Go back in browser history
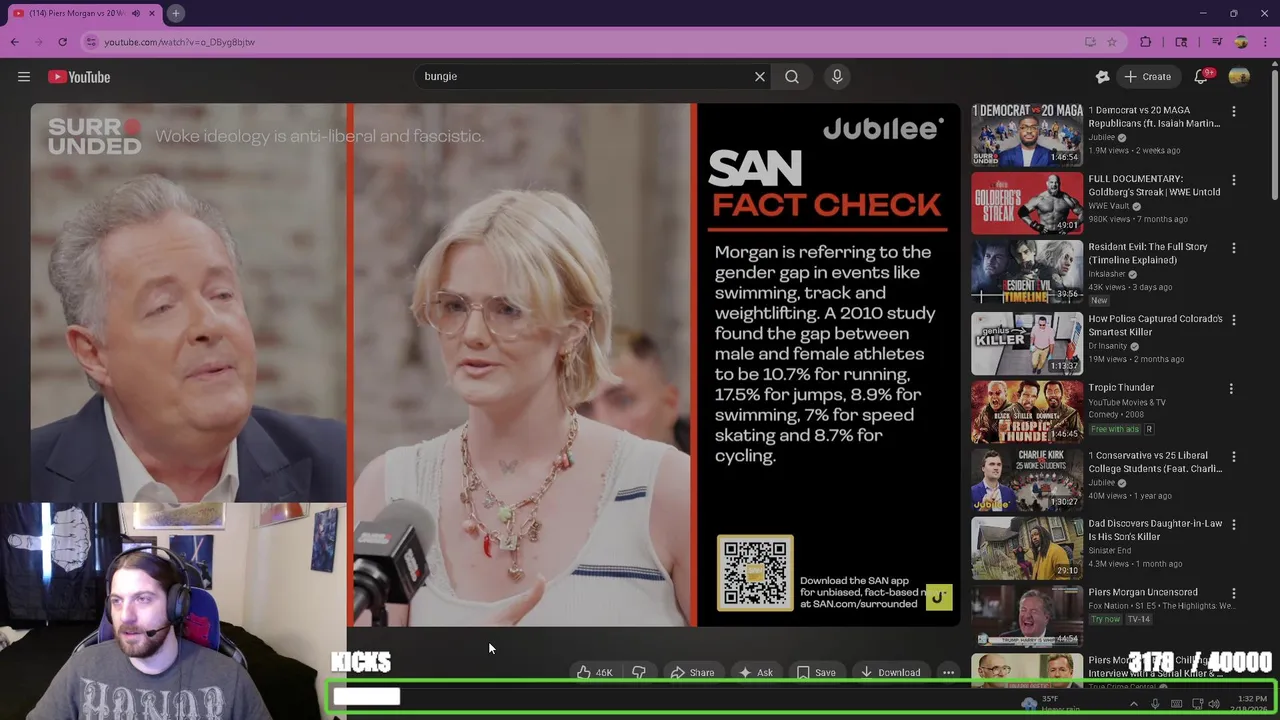Image resolution: width=1280 pixels, height=720 pixels. click(15, 42)
